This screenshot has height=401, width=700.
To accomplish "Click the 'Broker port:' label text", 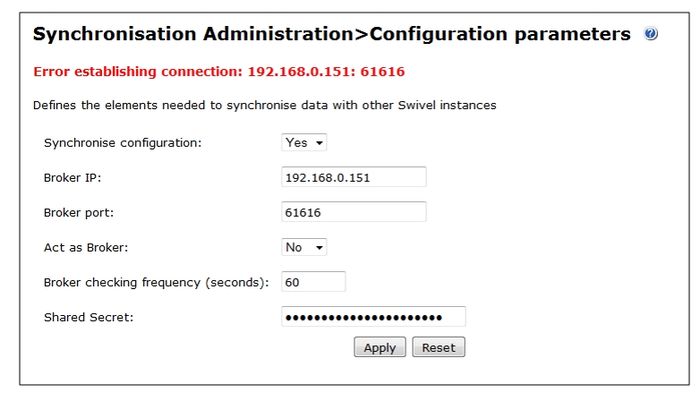I will pyautogui.click(x=78, y=213).
